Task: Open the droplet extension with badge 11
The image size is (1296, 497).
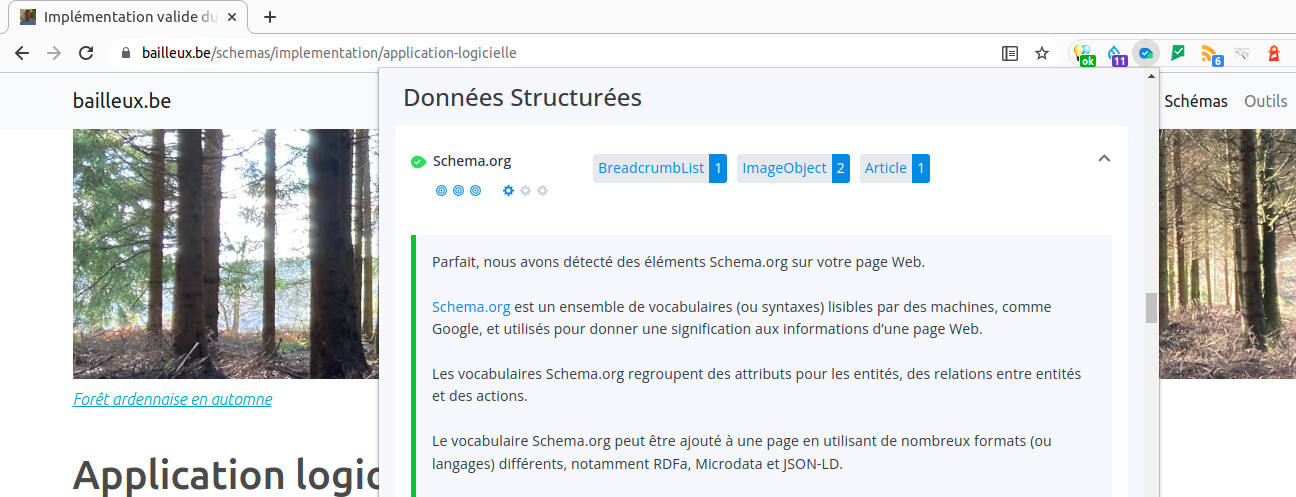Action: (x=1116, y=55)
